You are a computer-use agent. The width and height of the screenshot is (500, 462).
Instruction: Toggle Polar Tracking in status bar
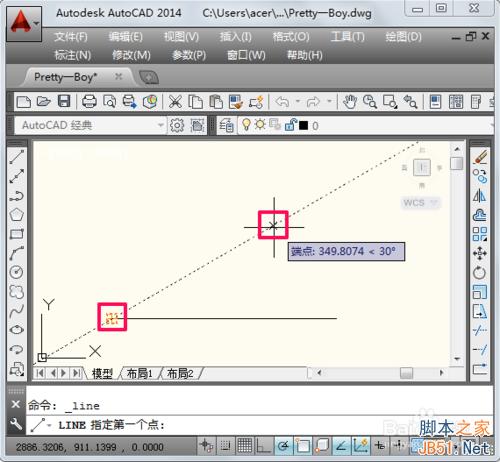tap(284, 446)
